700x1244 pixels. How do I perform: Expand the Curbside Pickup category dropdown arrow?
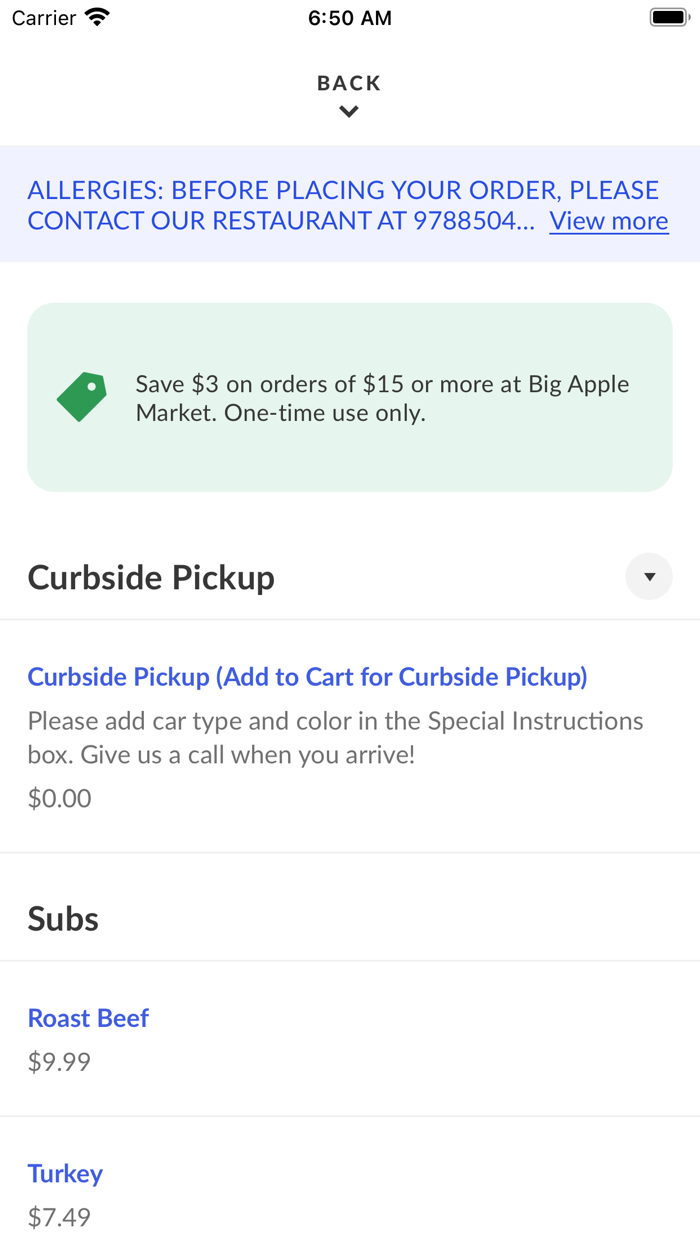coord(649,577)
